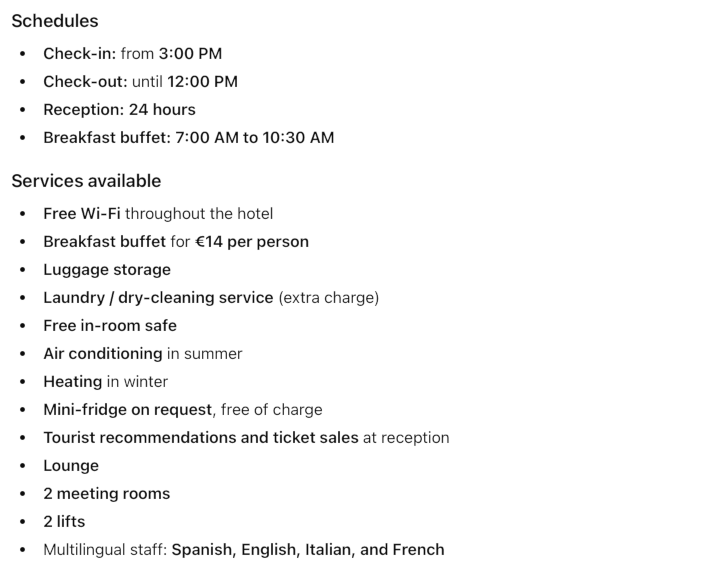Image resolution: width=706 pixels, height=571 pixels.
Task: Select the Reception 24 hours line
Action: (119, 110)
